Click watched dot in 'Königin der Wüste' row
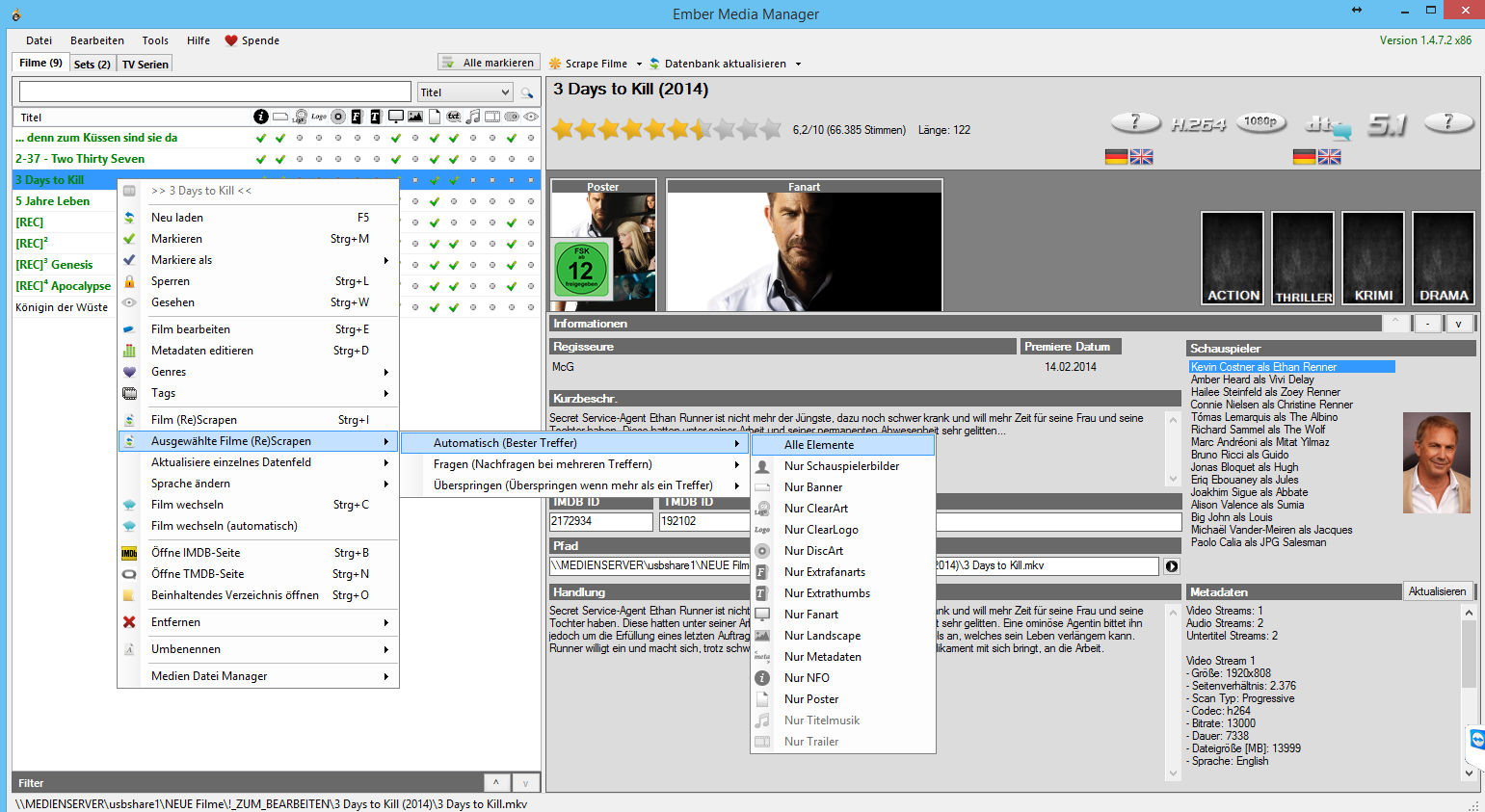The width and height of the screenshot is (1485, 812). [x=531, y=307]
